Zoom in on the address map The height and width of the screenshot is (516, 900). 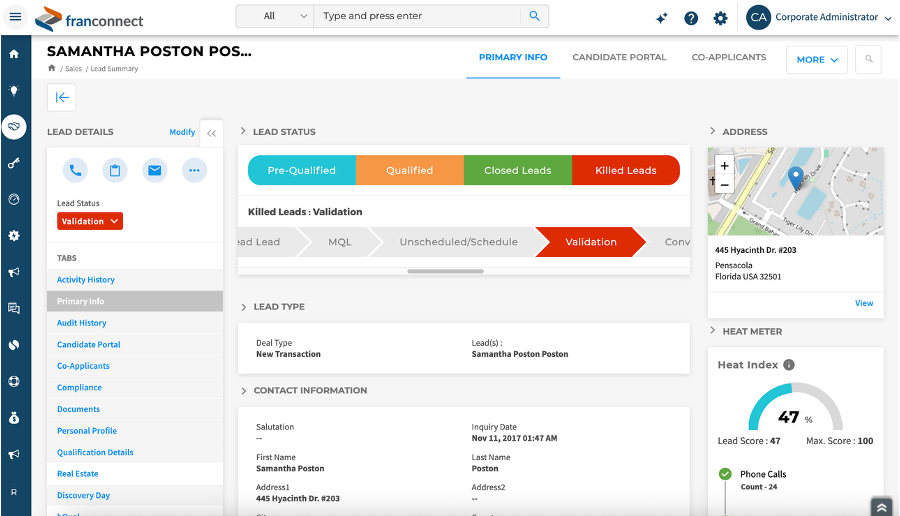point(725,166)
